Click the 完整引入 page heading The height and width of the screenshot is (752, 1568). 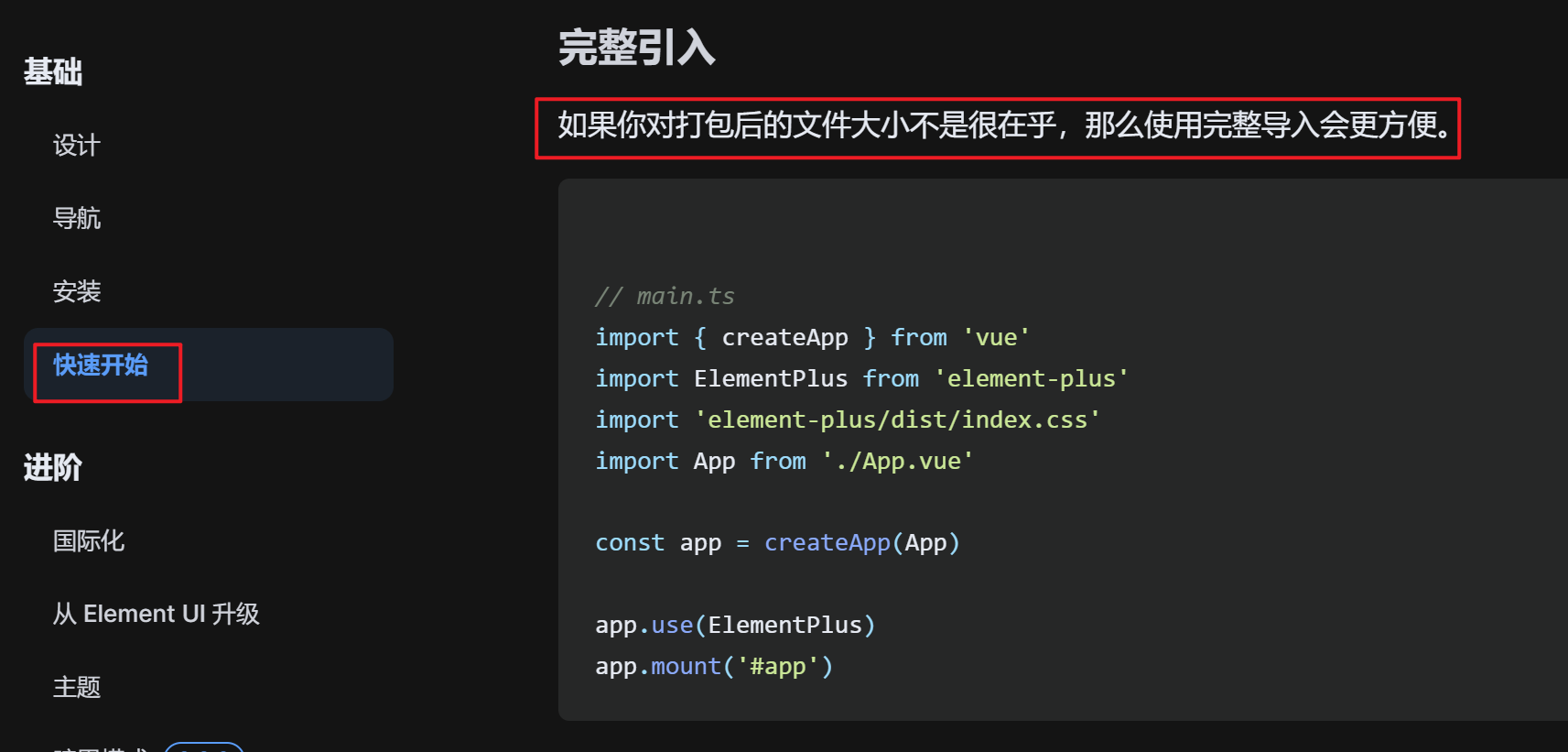[x=638, y=49]
